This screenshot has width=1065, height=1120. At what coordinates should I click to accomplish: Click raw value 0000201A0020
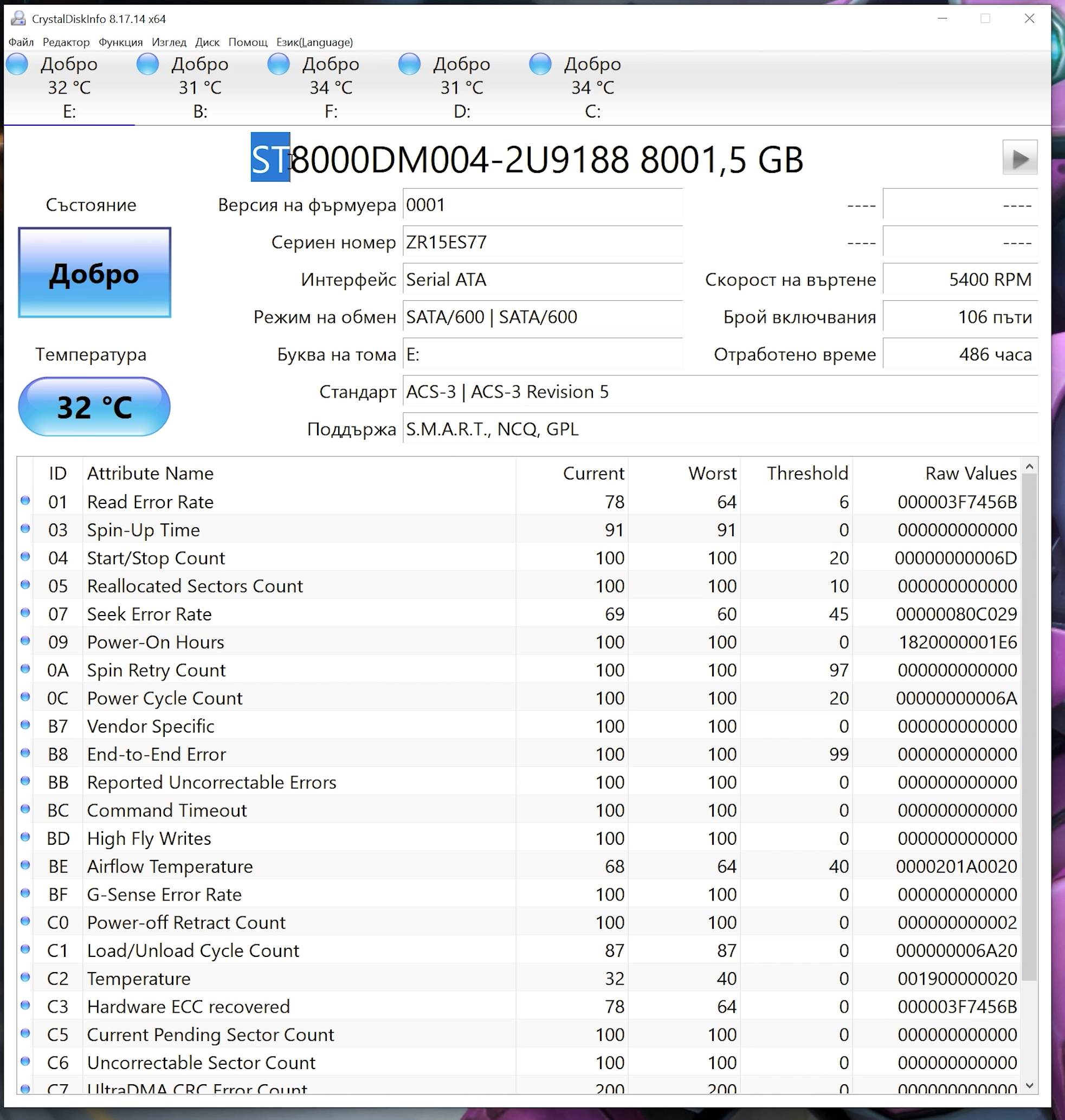point(957,866)
